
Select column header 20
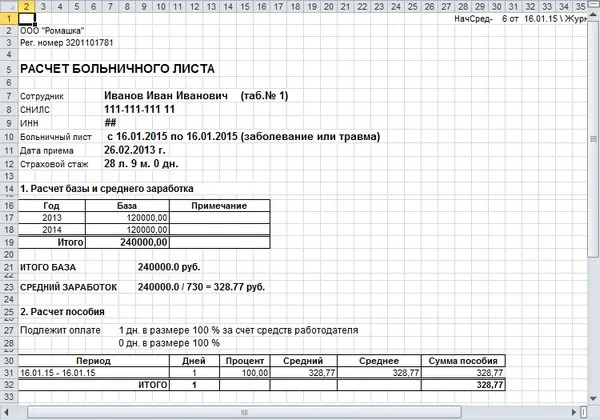pos(328,6)
